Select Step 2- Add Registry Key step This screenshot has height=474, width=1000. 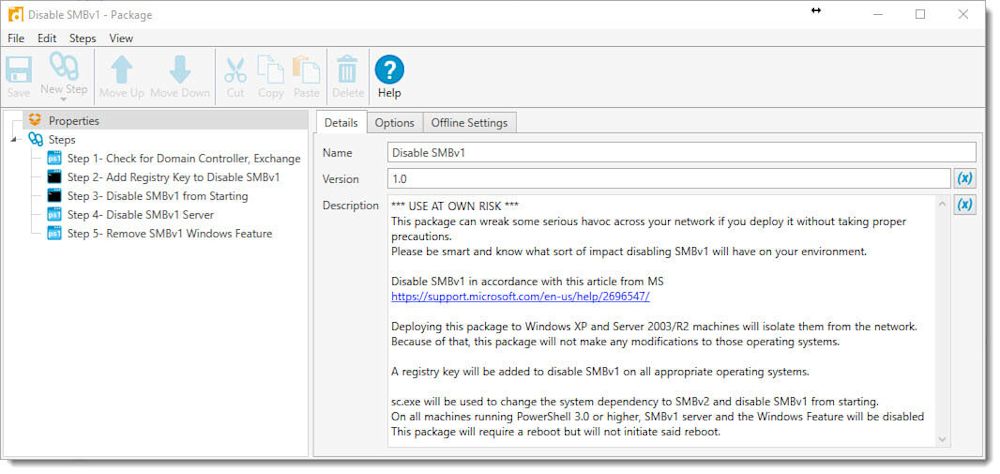[173, 177]
